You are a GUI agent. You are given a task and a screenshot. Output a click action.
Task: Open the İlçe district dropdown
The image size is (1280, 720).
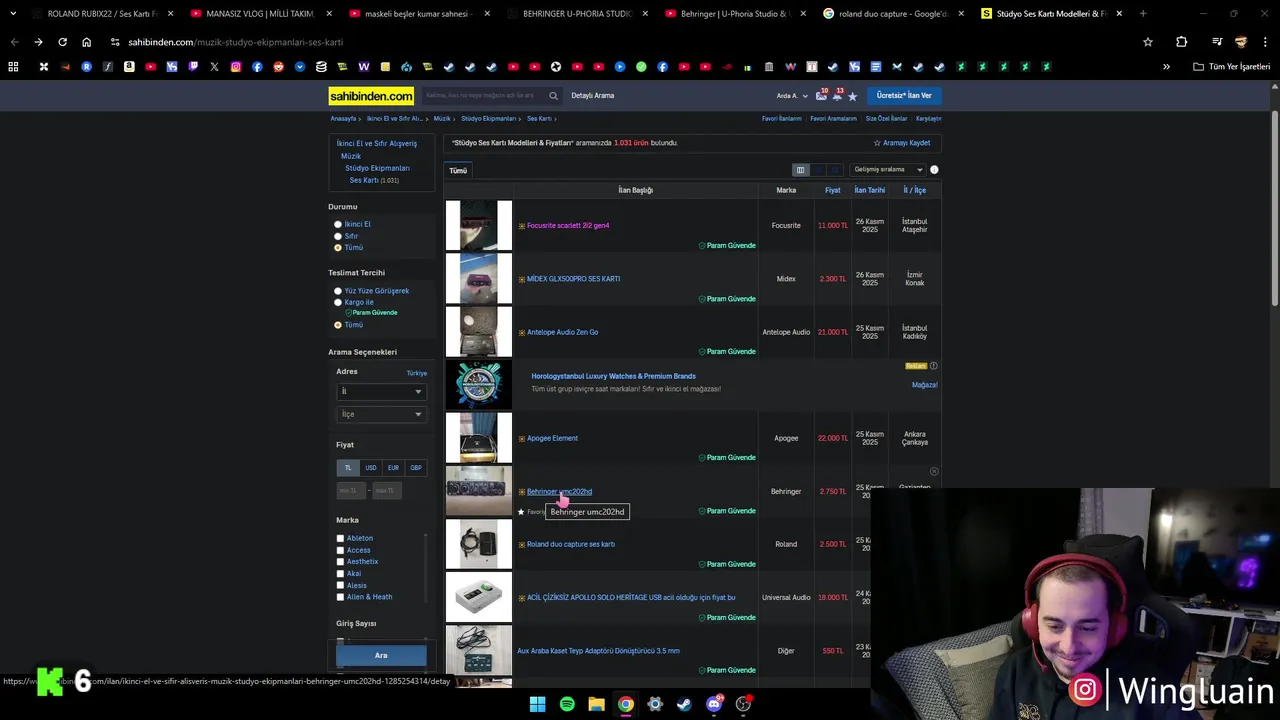tap(381, 414)
